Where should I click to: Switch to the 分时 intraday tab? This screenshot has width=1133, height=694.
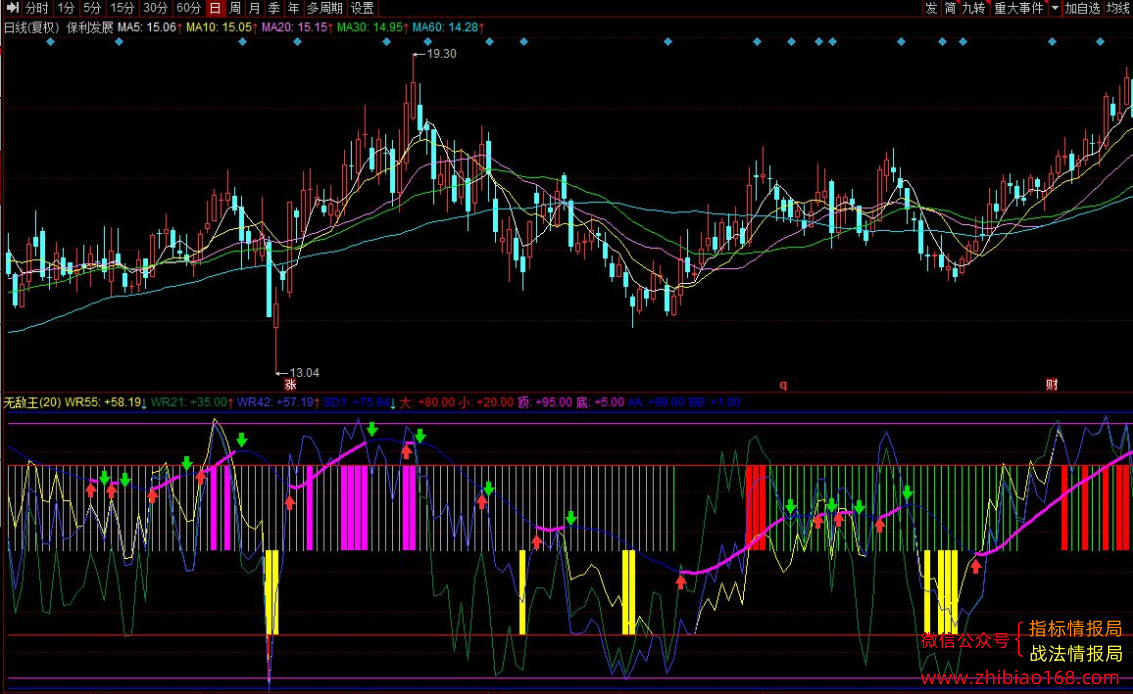coord(37,8)
